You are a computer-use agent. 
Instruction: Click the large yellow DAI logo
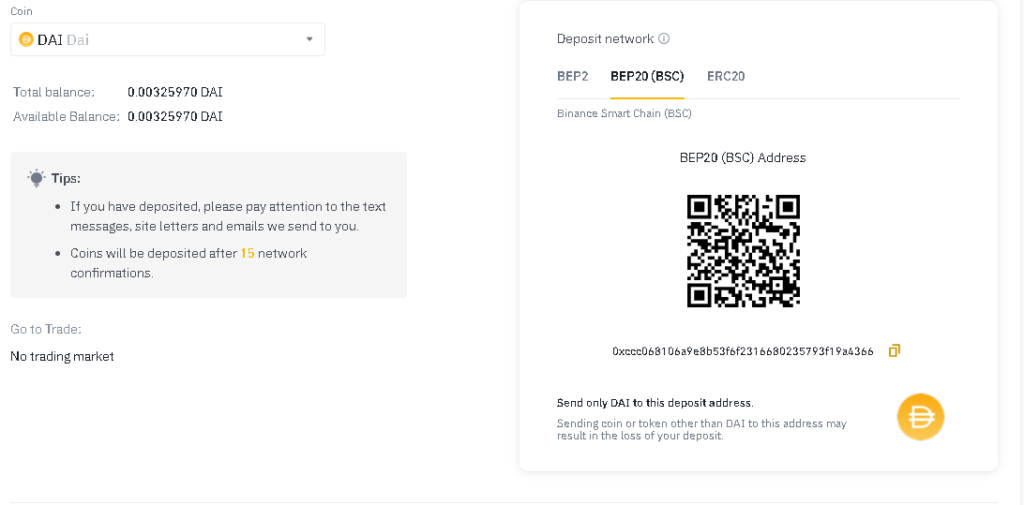(920, 417)
